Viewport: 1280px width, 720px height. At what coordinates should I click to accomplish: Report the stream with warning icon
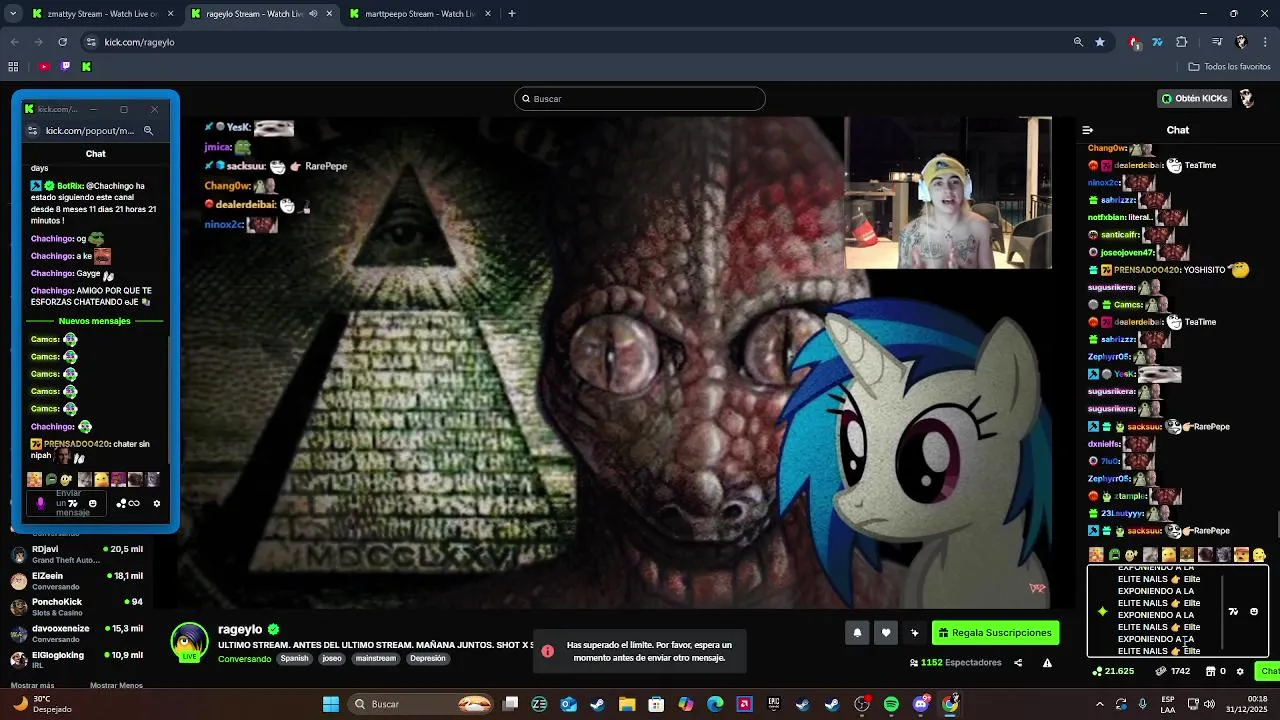pyautogui.click(x=1047, y=663)
